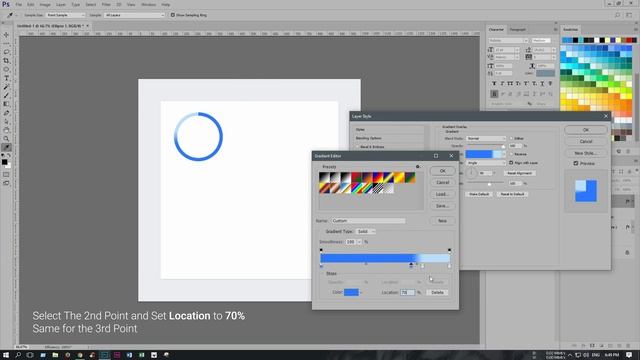Click the Photoshop Ps logo
Viewport: 640px width, 360px height.
coord(6,4)
